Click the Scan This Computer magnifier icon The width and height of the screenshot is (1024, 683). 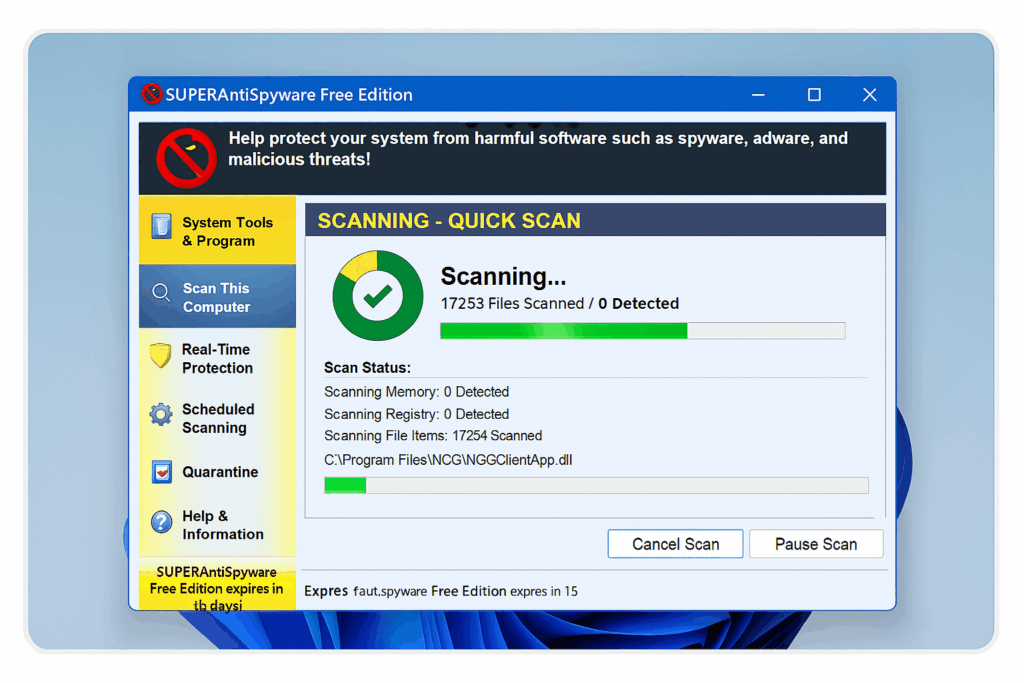coord(161,291)
